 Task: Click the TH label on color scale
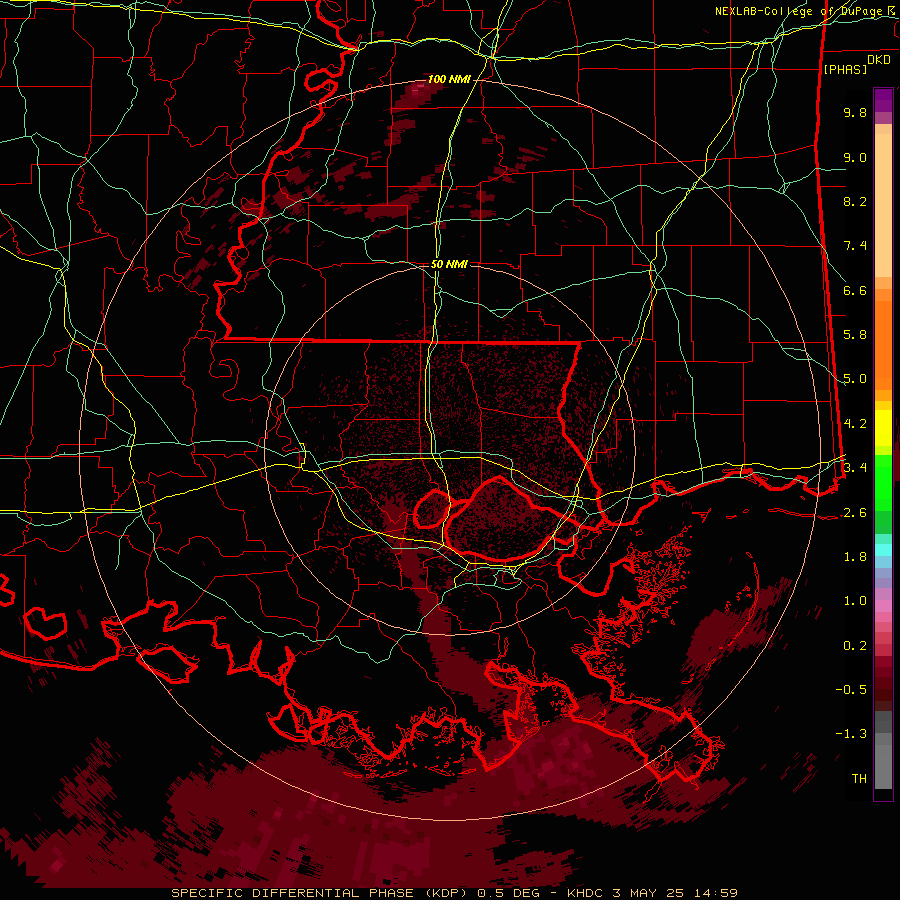pos(859,779)
